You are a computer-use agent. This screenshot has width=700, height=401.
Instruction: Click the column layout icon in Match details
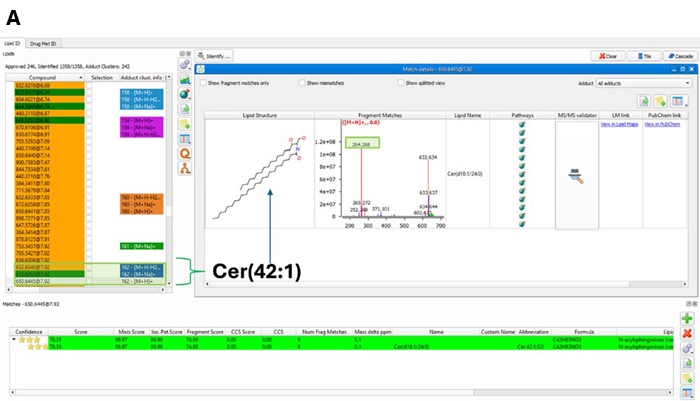pyautogui.click(x=678, y=101)
